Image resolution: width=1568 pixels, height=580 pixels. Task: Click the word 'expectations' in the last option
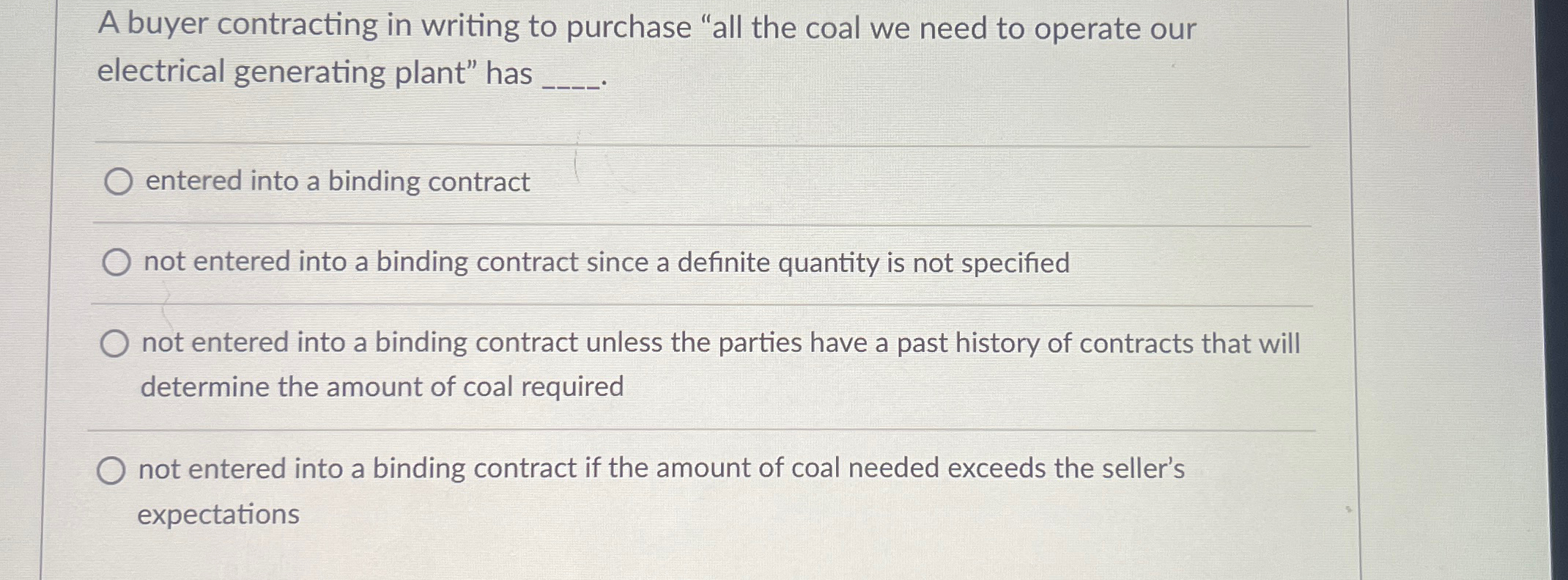pos(218,514)
